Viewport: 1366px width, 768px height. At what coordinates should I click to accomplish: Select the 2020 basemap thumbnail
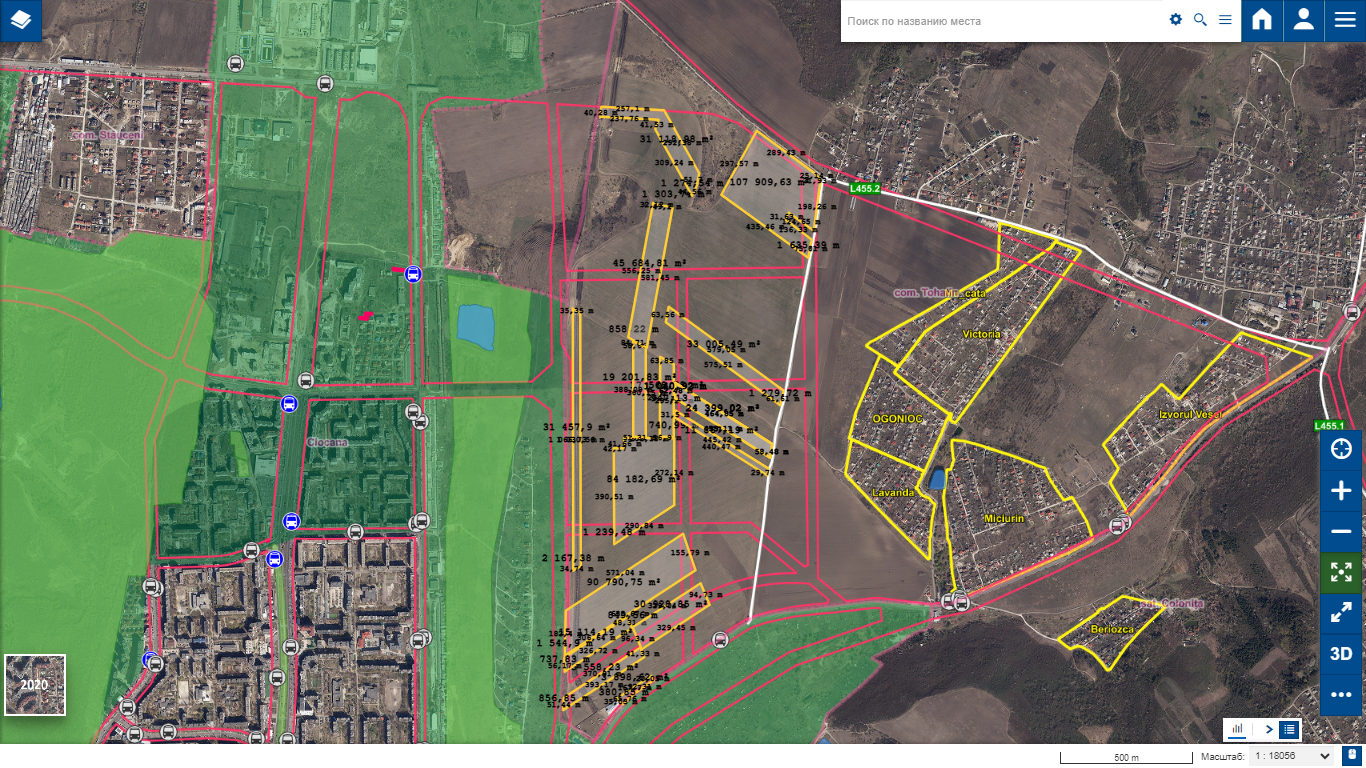[x=35, y=685]
